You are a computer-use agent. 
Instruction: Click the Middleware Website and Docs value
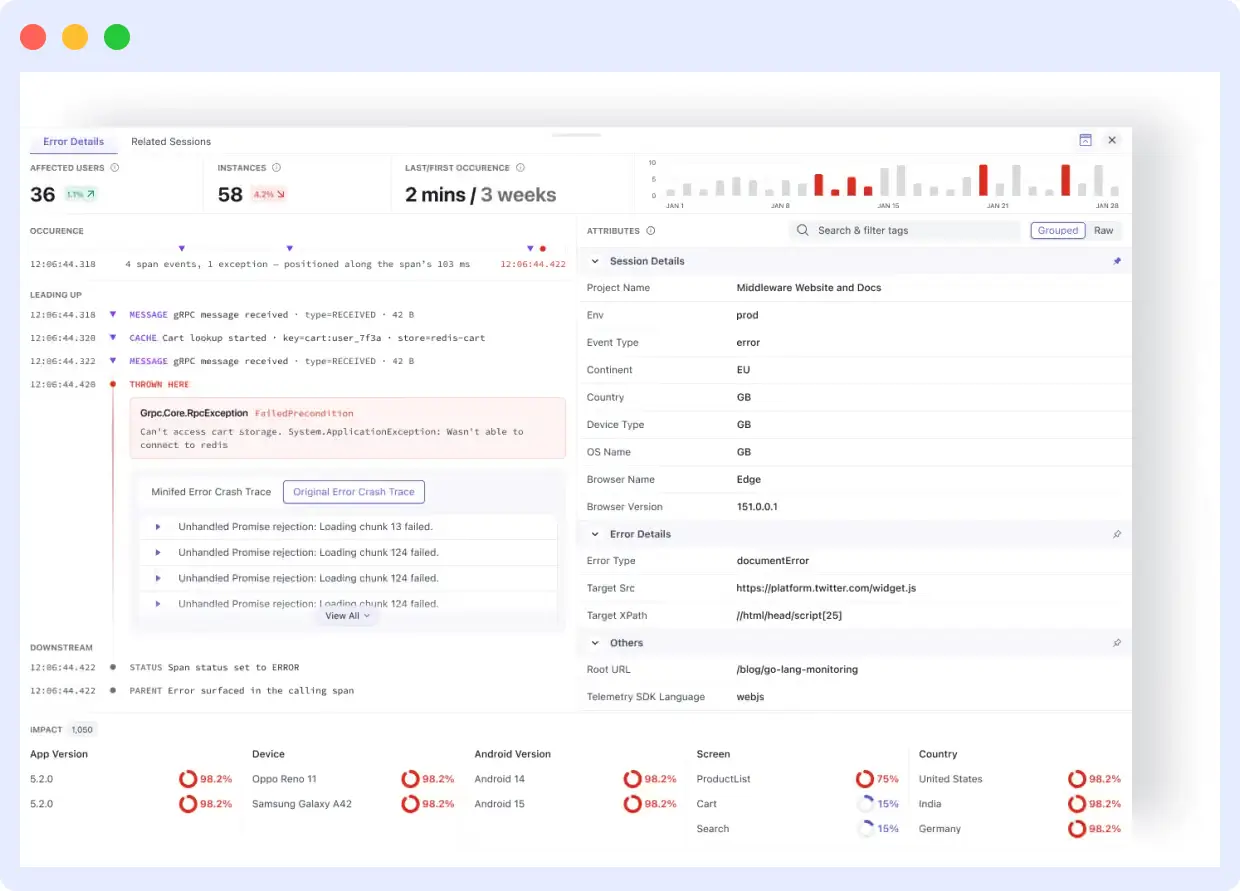[809, 288]
